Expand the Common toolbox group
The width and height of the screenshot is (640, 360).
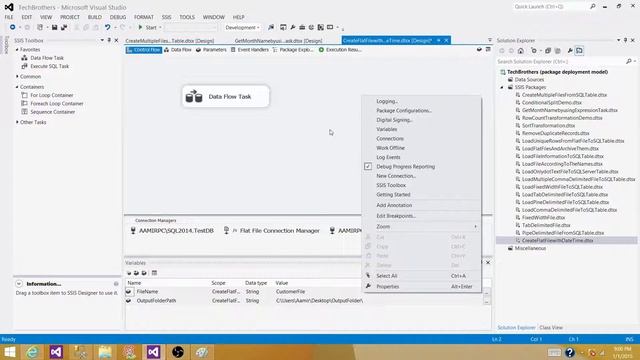tap(17, 76)
